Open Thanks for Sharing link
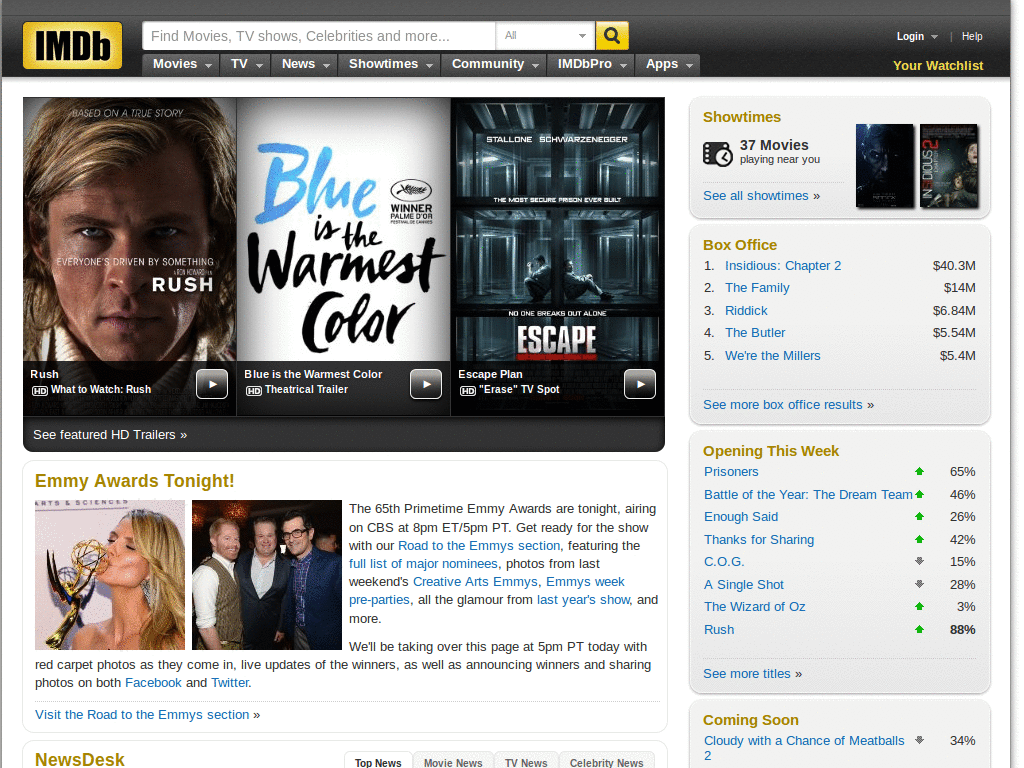Screen dimensions: 1024x768 pyautogui.click(x=759, y=539)
